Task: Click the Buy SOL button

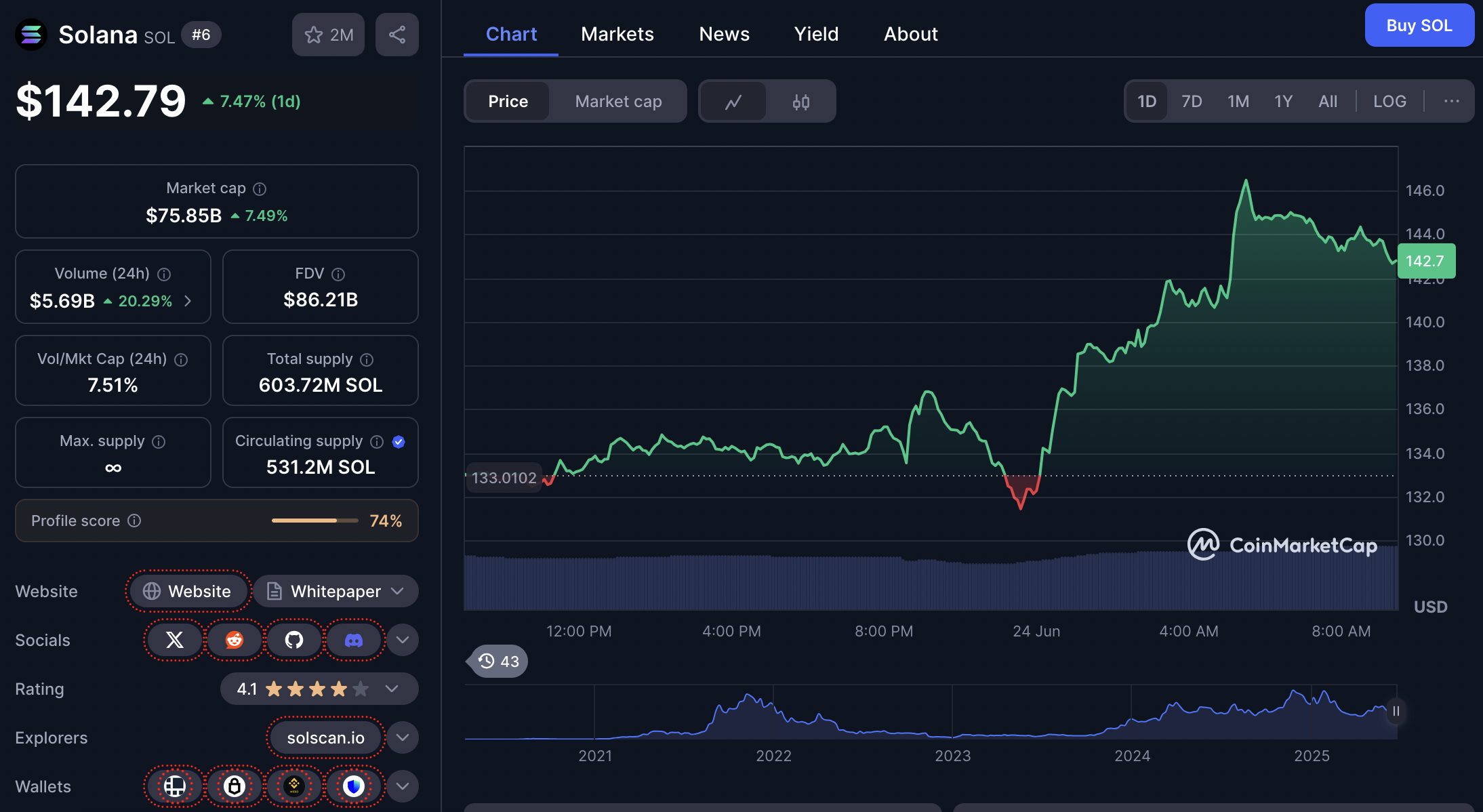Action: pos(1419,25)
